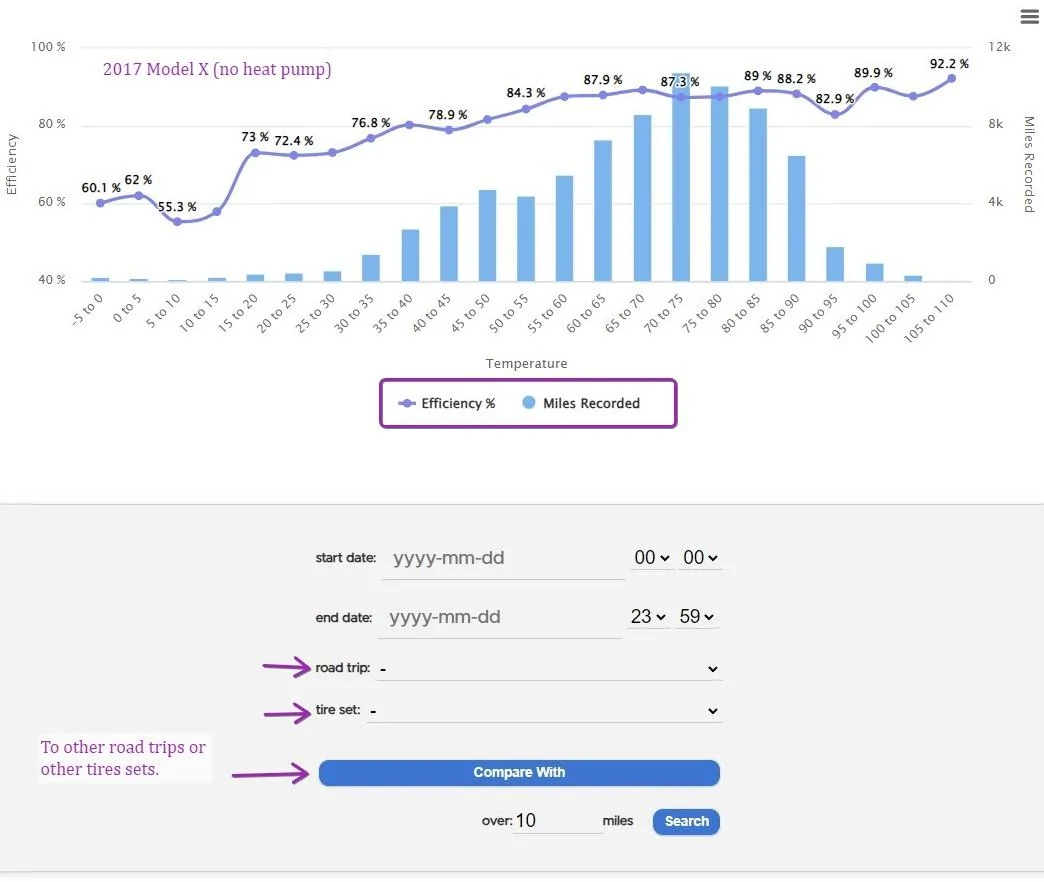The width and height of the screenshot is (1044, 882).
Task: Select the 85 to 90 miles bar
Action: [796, 218]
